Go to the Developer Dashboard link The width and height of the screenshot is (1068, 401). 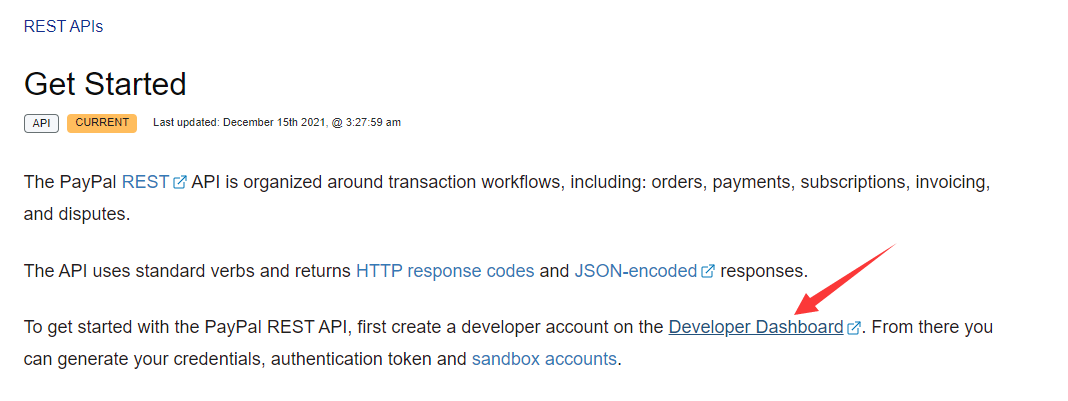pyautogui.click(x=756, y=327)
